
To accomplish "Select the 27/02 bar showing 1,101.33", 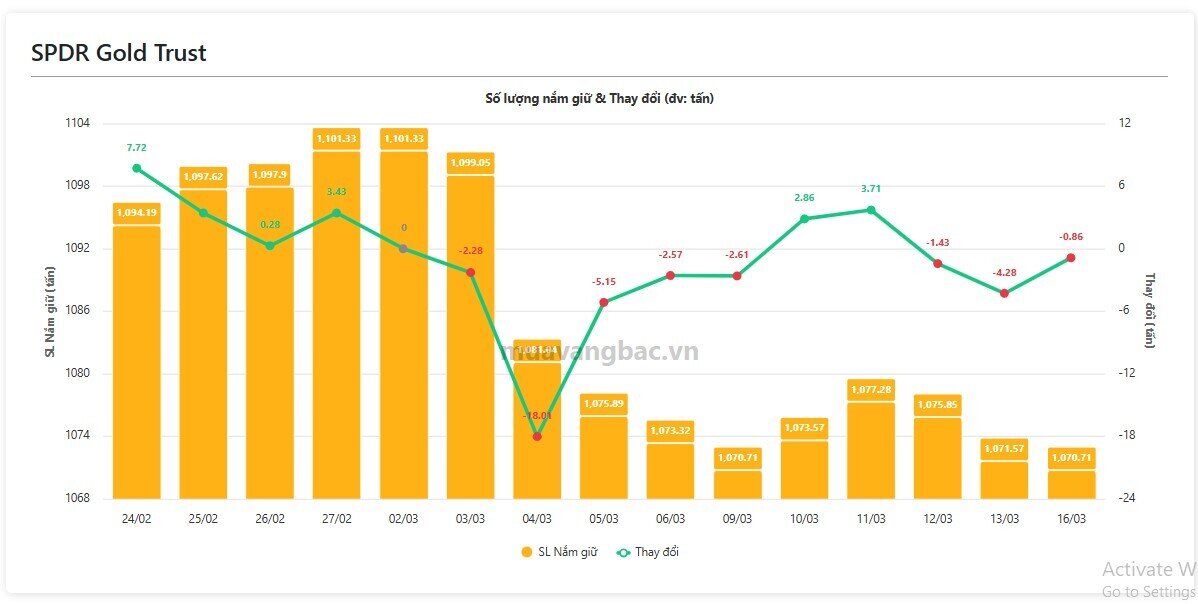I will pos(336,325).
